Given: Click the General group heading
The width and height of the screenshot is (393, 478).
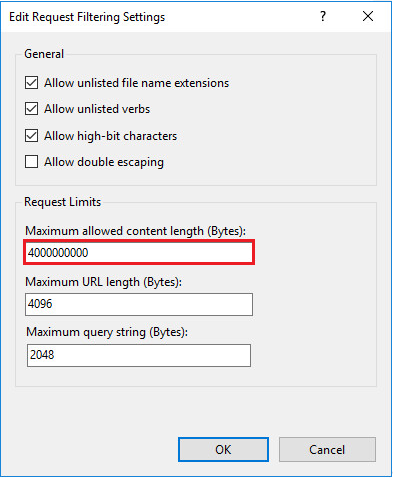Looking at the screenshot, I should (x=44, y=54).
